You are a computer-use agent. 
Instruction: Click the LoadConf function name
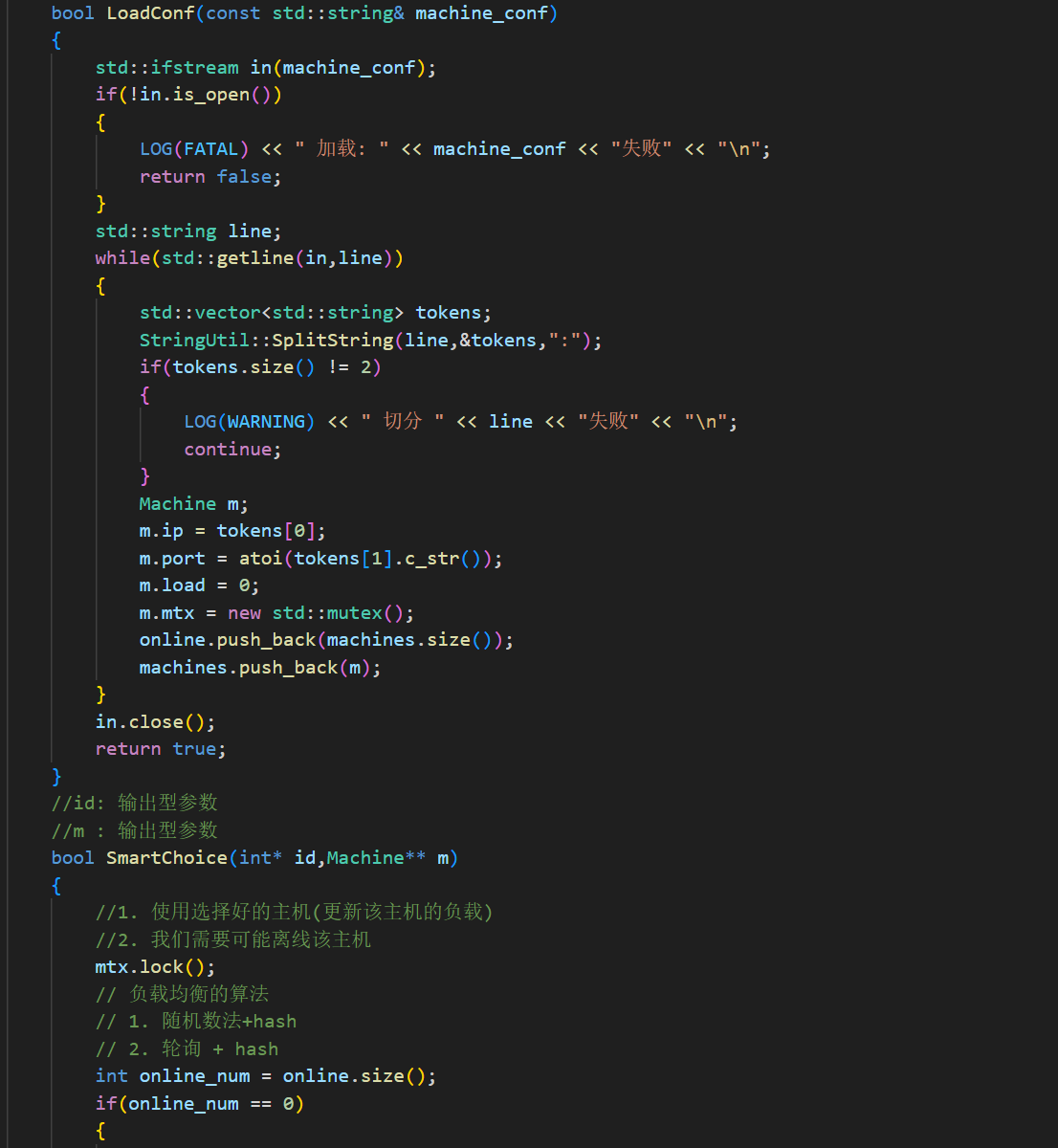coord(150,13)
